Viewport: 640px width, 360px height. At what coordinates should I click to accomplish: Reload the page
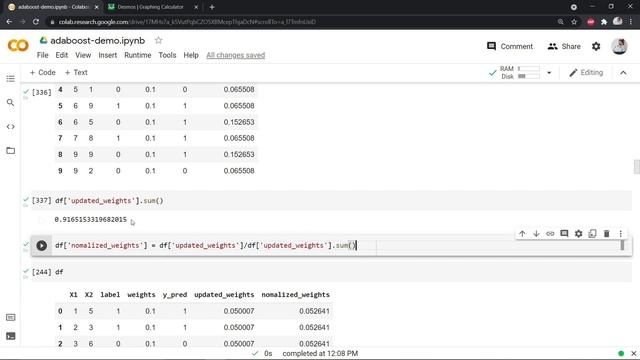(x=36, y=22)
